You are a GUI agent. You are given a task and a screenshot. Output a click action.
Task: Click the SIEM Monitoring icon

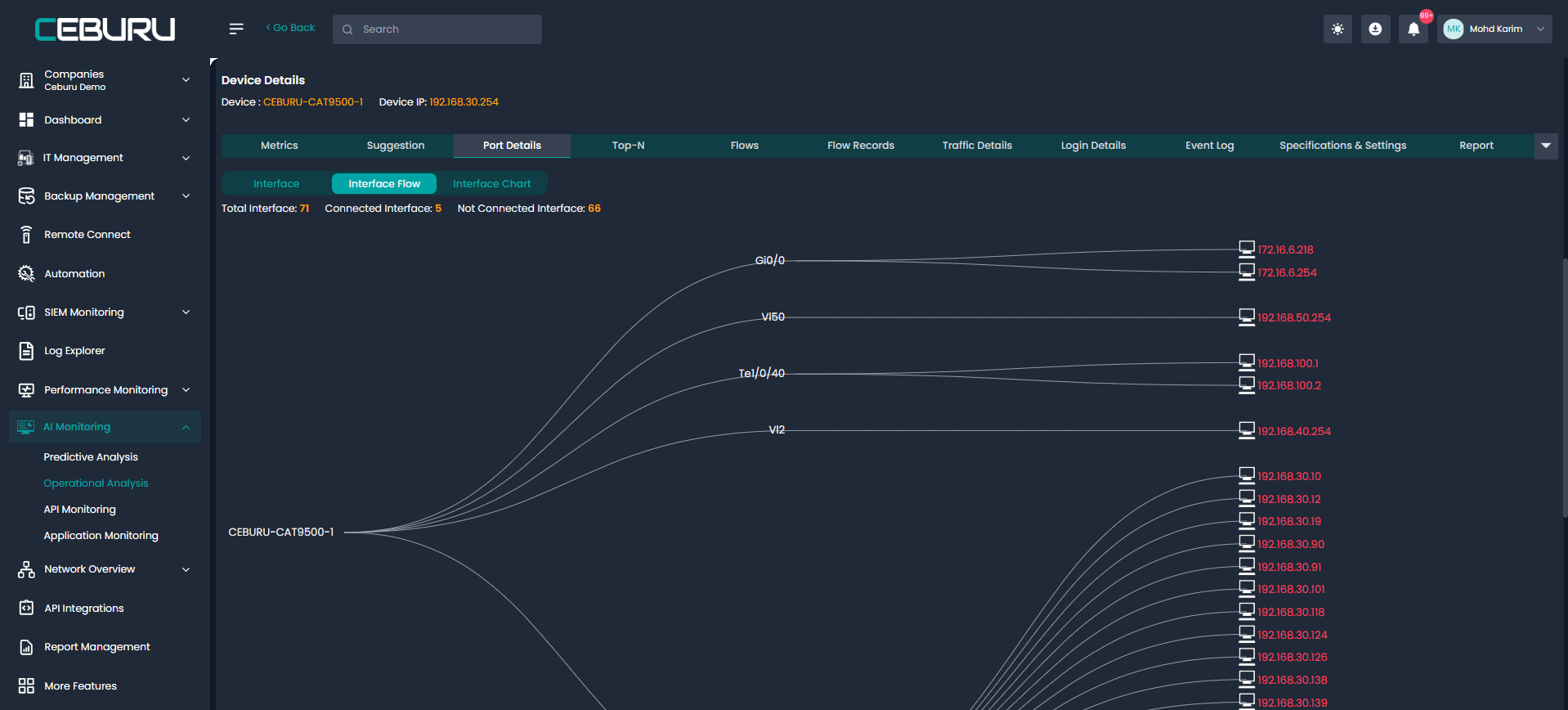point(26,312)
